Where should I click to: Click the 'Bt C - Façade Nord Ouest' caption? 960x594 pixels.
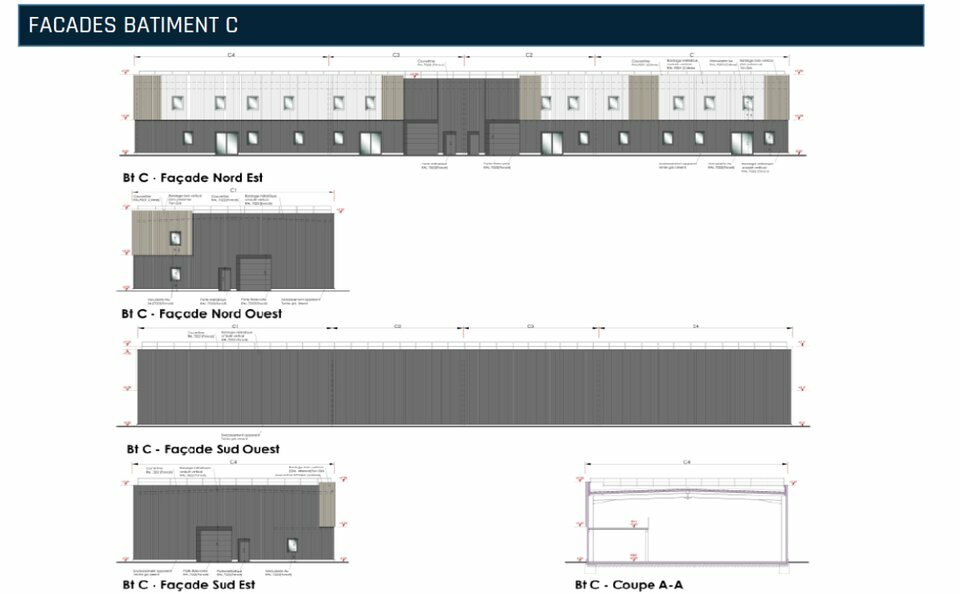(202, 314)
